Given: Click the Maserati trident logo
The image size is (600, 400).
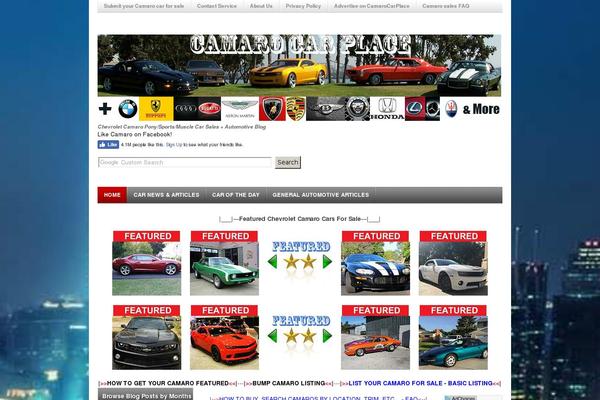Looking at the screenshot, I should click(451, 109).
